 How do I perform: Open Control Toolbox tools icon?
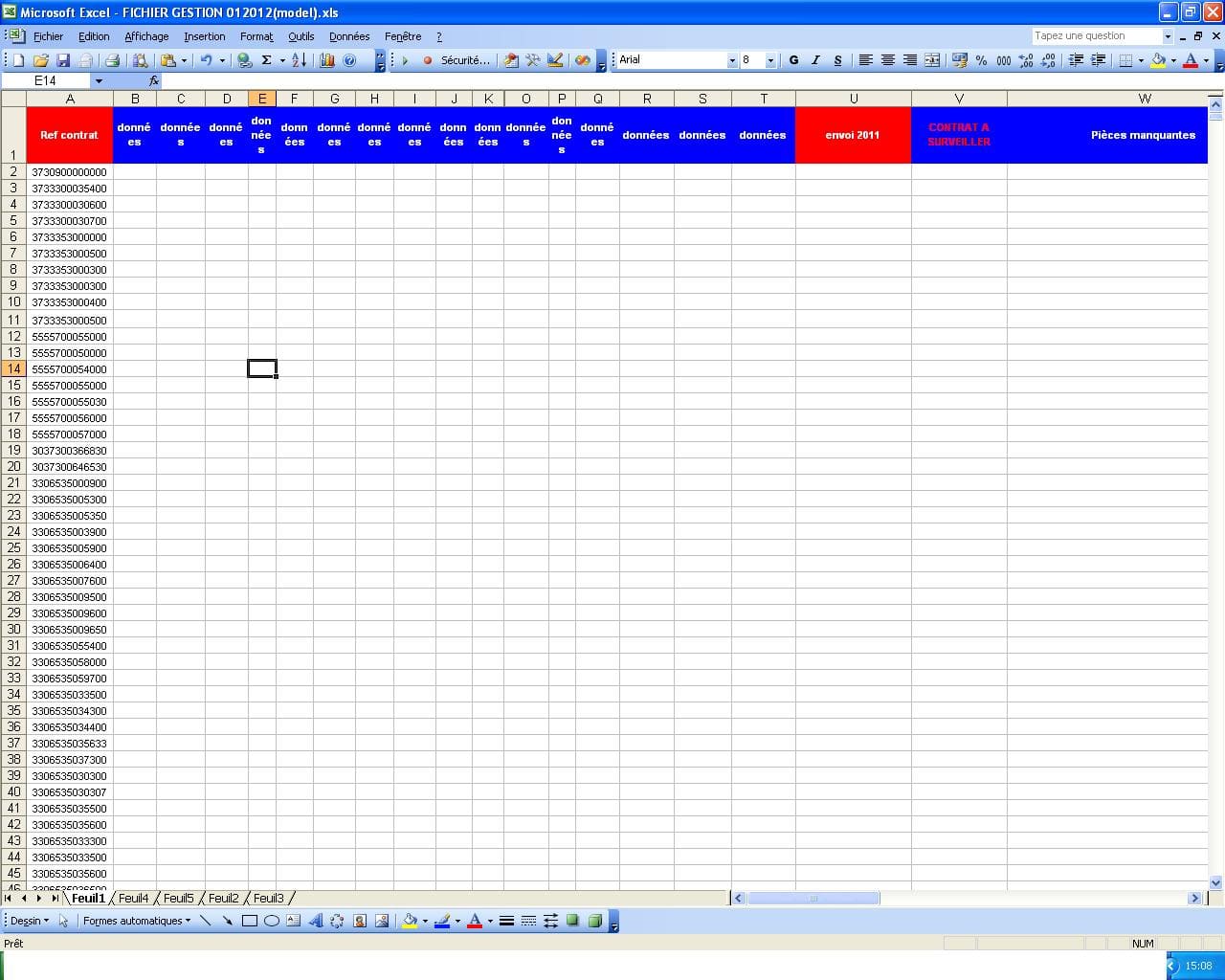tap(533, 60)
